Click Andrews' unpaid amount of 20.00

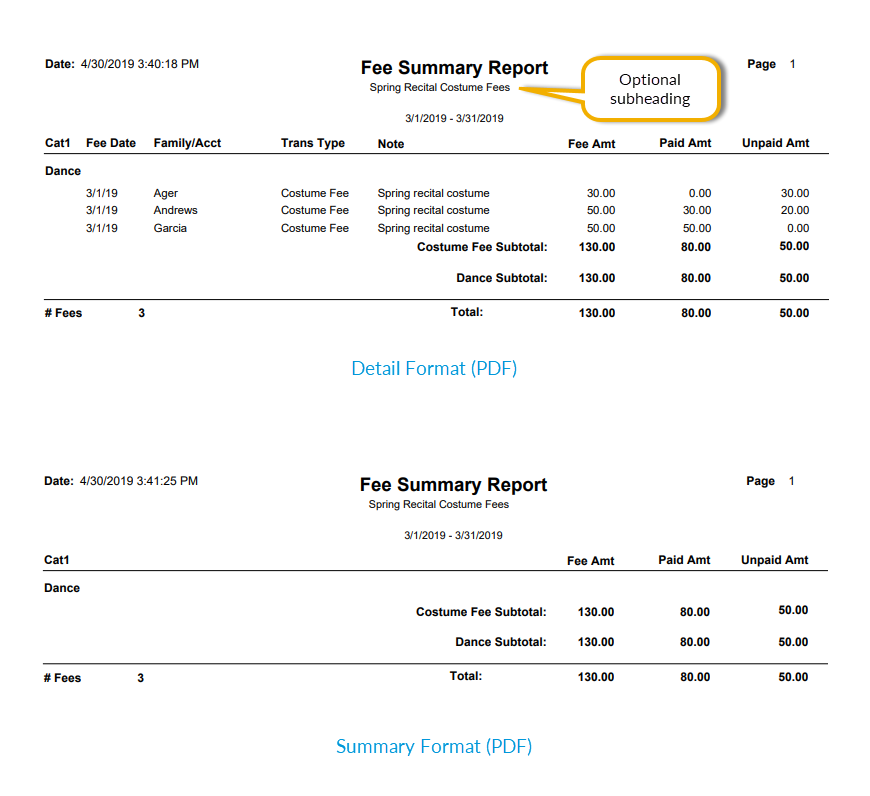[x=795, y=210]
